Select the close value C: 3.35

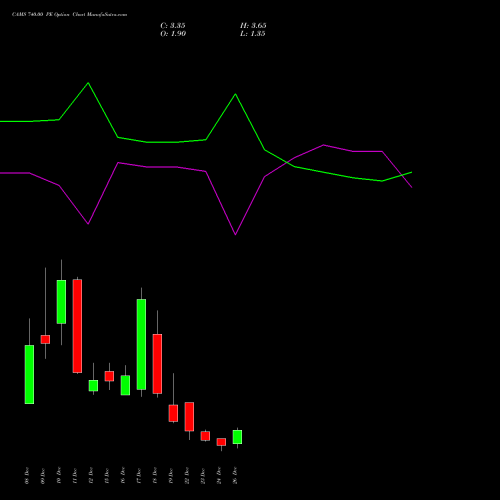(173, 26)
